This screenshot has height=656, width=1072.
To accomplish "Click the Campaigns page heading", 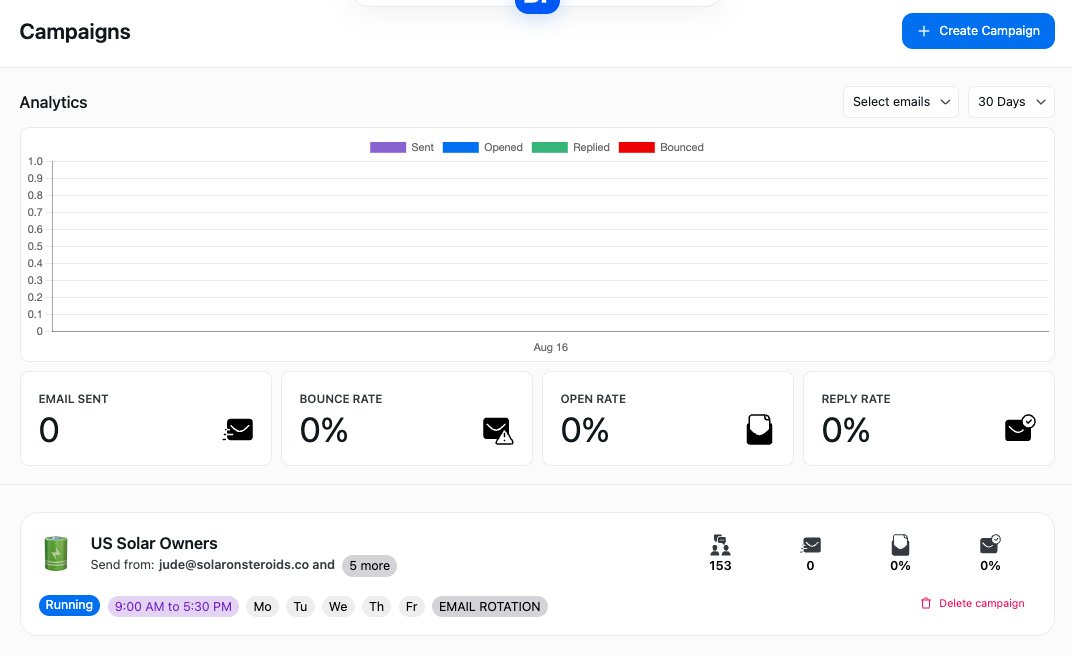I will [75, 31].
